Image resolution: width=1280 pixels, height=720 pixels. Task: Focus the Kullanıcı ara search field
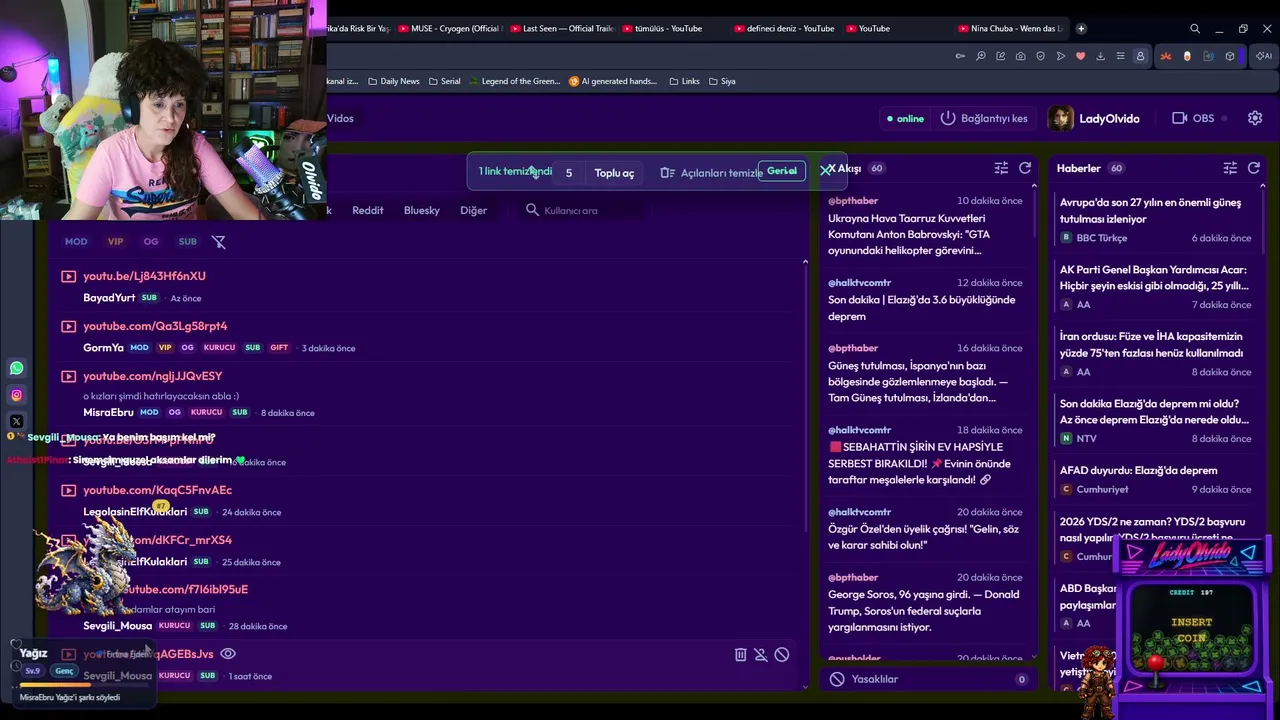pyautogui.click(x=583, y=210)
